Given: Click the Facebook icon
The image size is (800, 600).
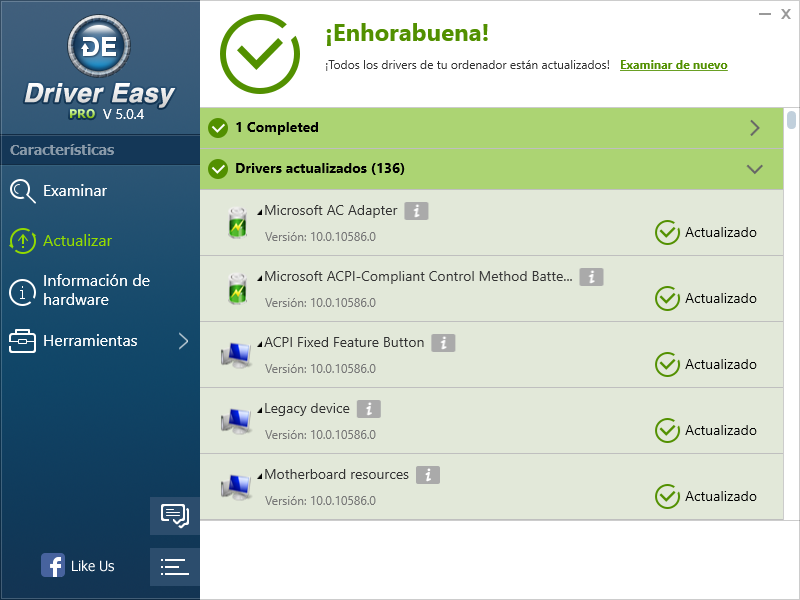Looking at the screenshot, I should pos(53,565).
